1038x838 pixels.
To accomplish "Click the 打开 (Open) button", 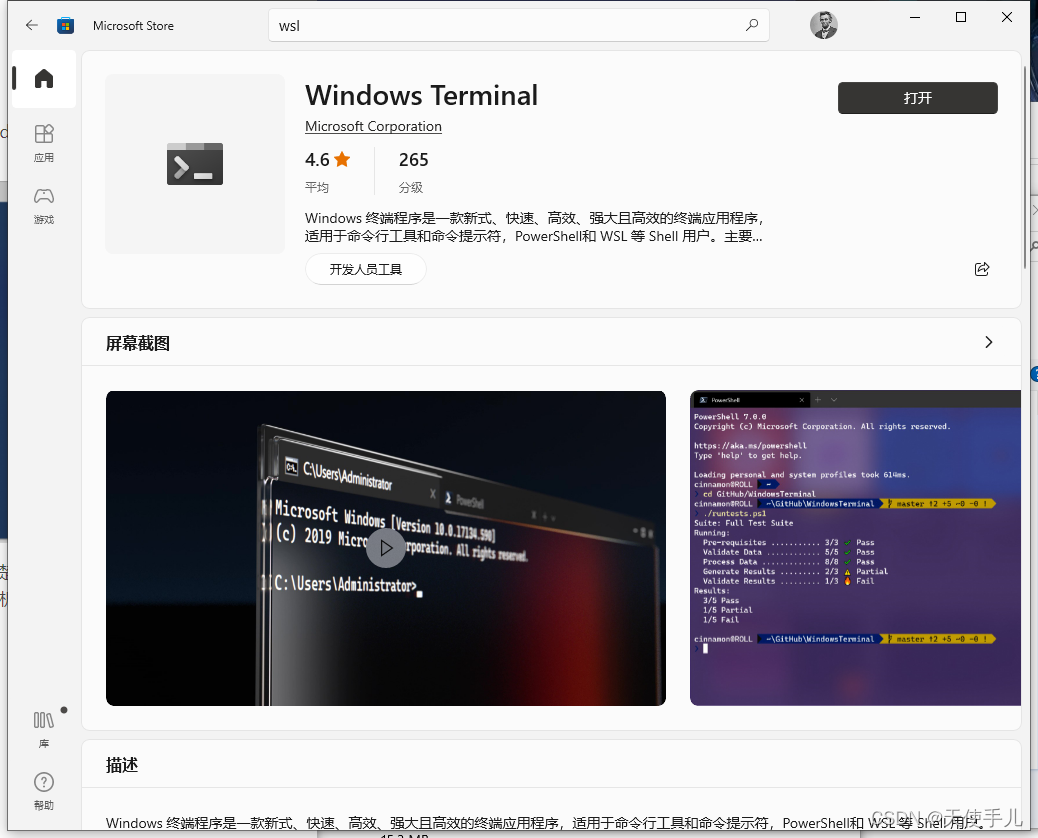I will pos(918,98).
